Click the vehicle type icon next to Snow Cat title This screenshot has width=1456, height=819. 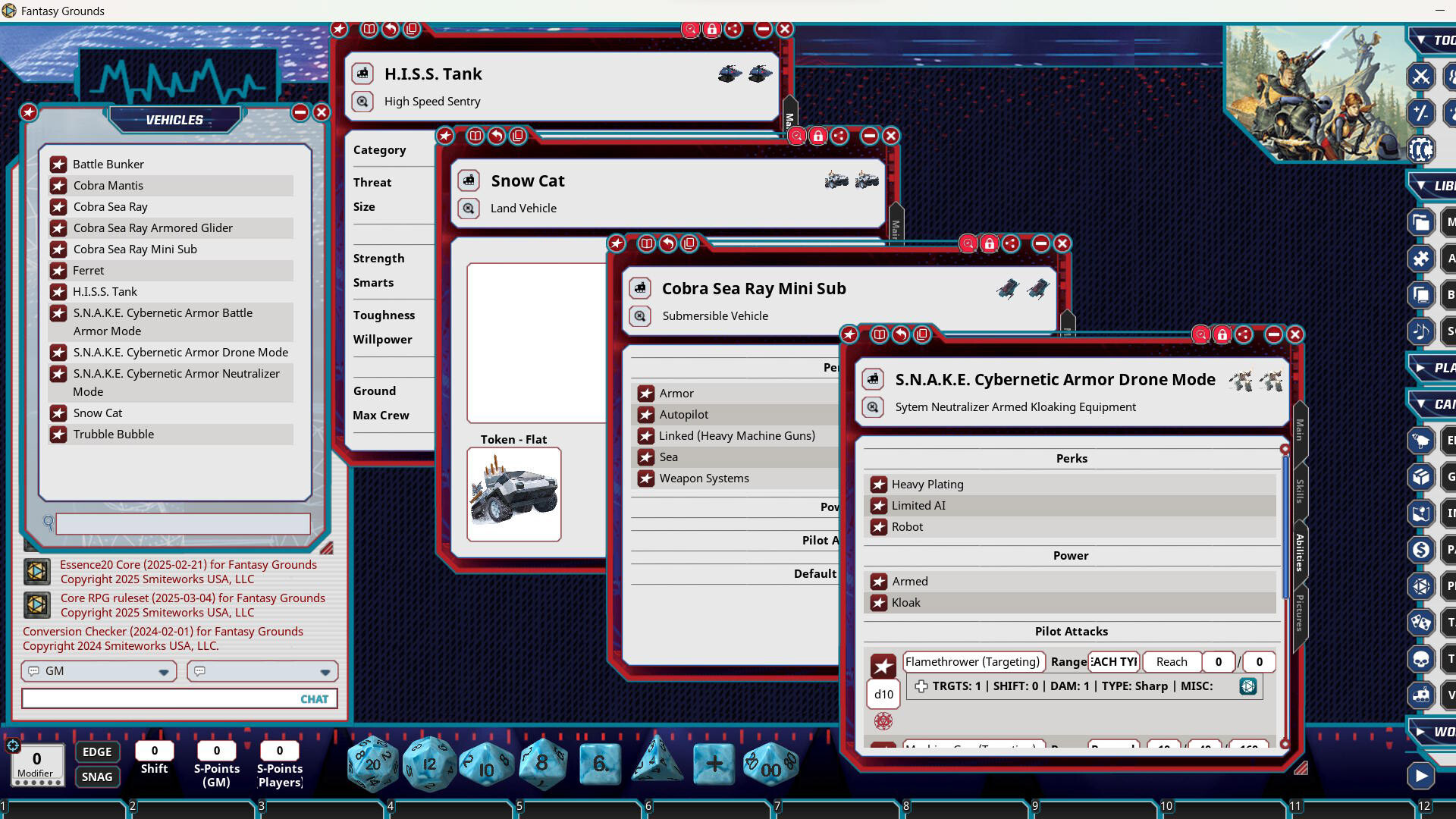coord(470,180)
